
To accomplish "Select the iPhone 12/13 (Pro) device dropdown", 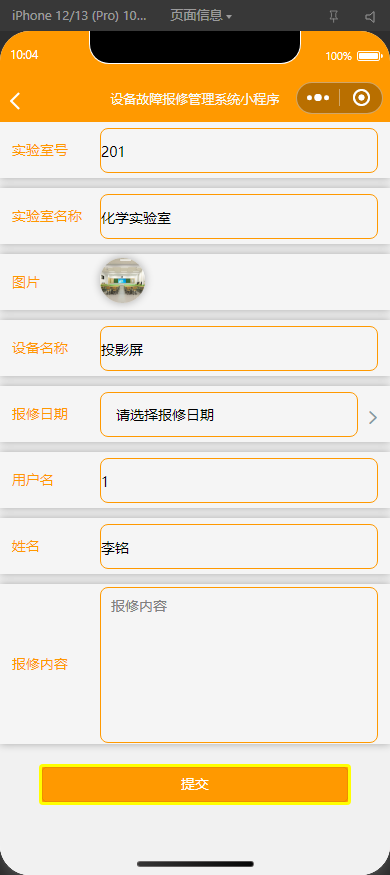I will point(79,16).
